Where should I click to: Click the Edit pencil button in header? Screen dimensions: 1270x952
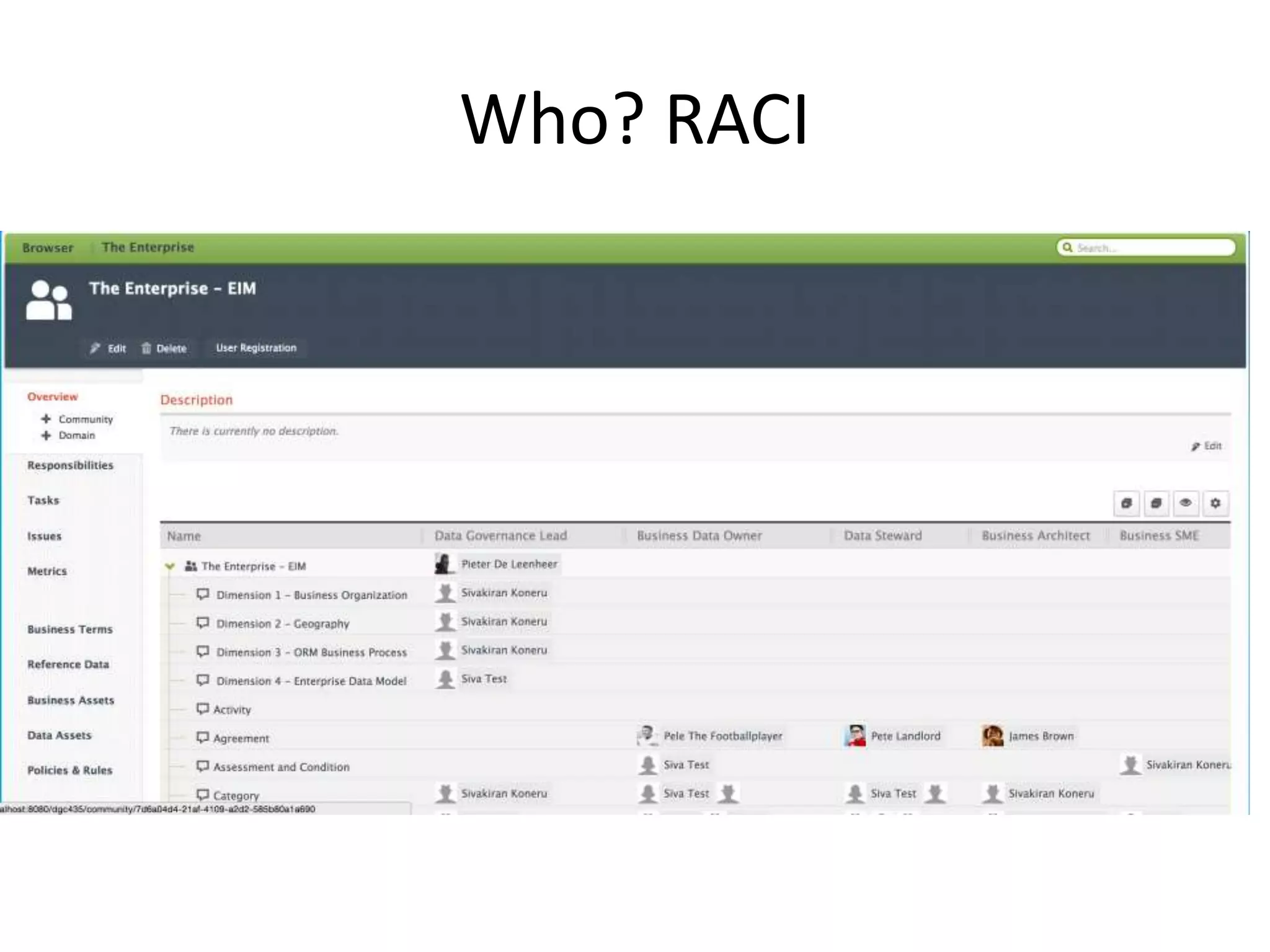click(108, 348)
